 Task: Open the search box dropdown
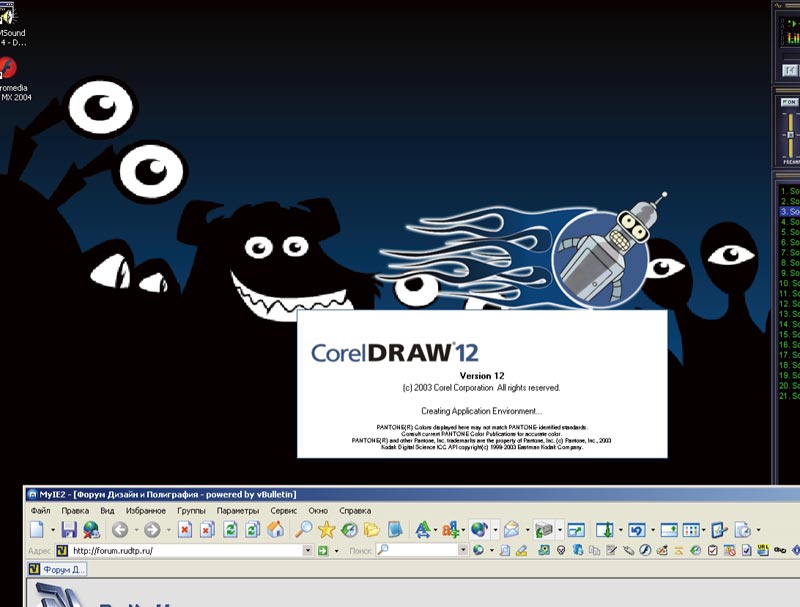pos(463,550)
